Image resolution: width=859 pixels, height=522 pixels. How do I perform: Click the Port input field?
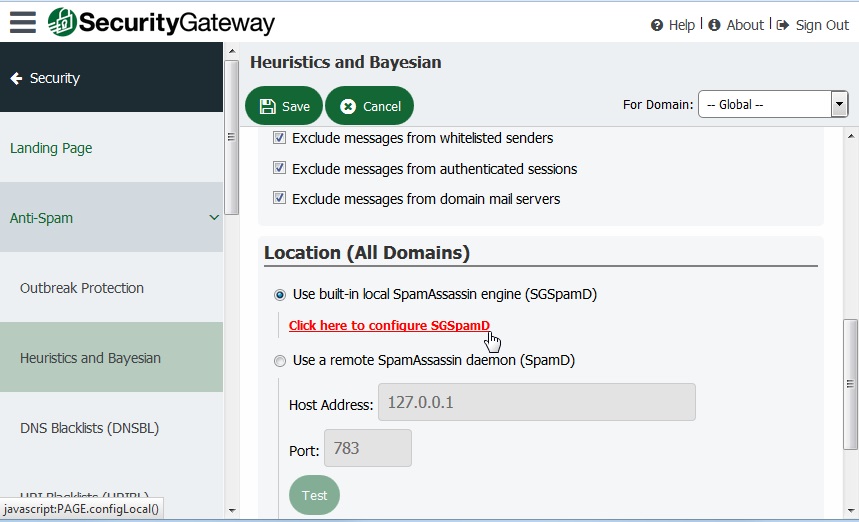[368, 448]
